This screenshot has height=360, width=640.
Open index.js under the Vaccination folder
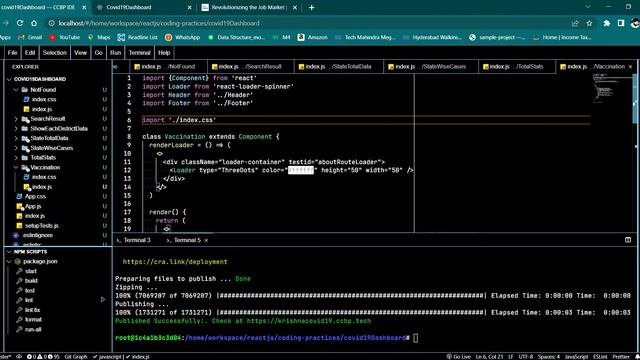pos(42,187)
